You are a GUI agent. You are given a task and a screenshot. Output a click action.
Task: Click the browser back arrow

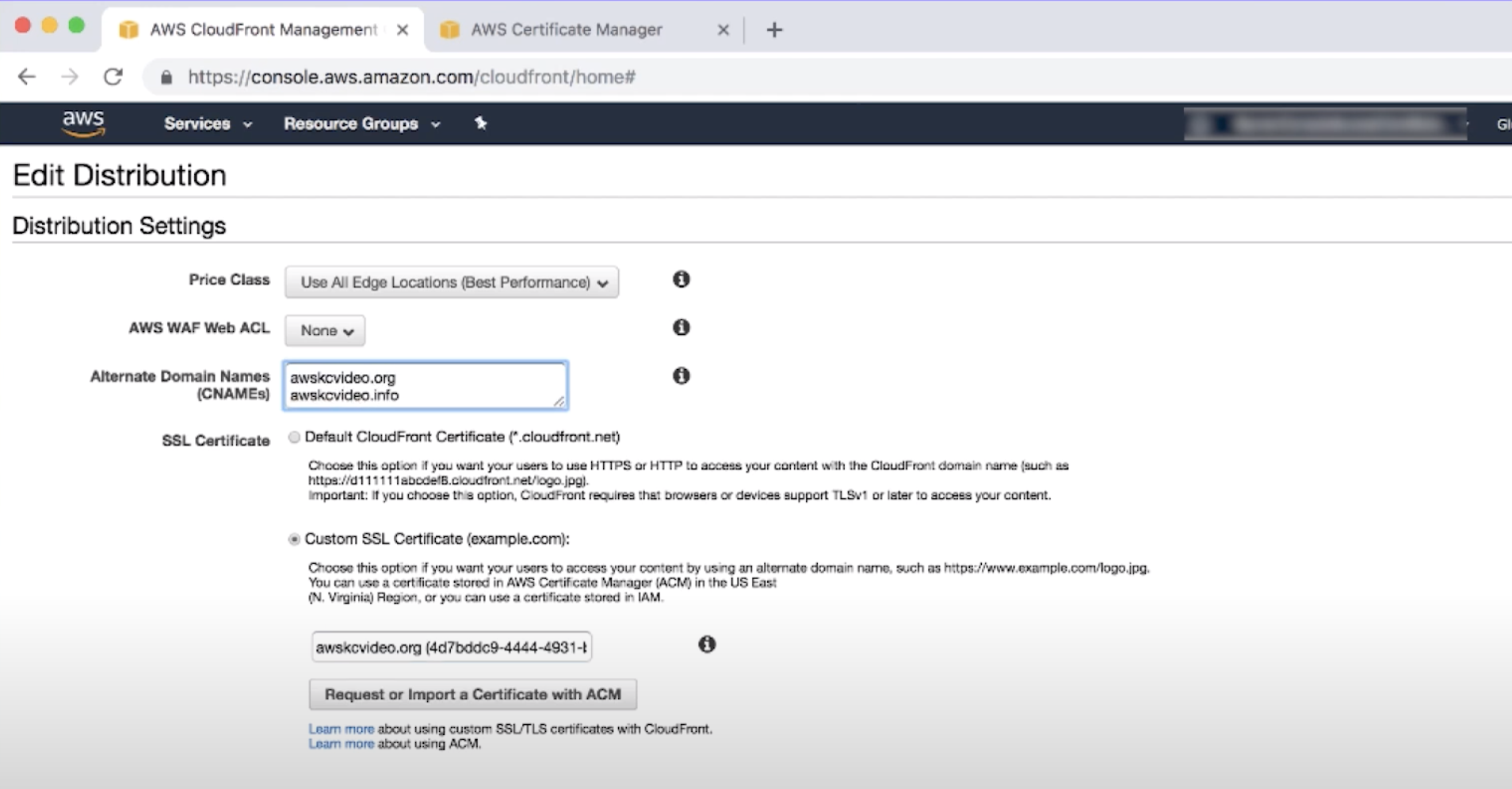click(x=27, y=76)
